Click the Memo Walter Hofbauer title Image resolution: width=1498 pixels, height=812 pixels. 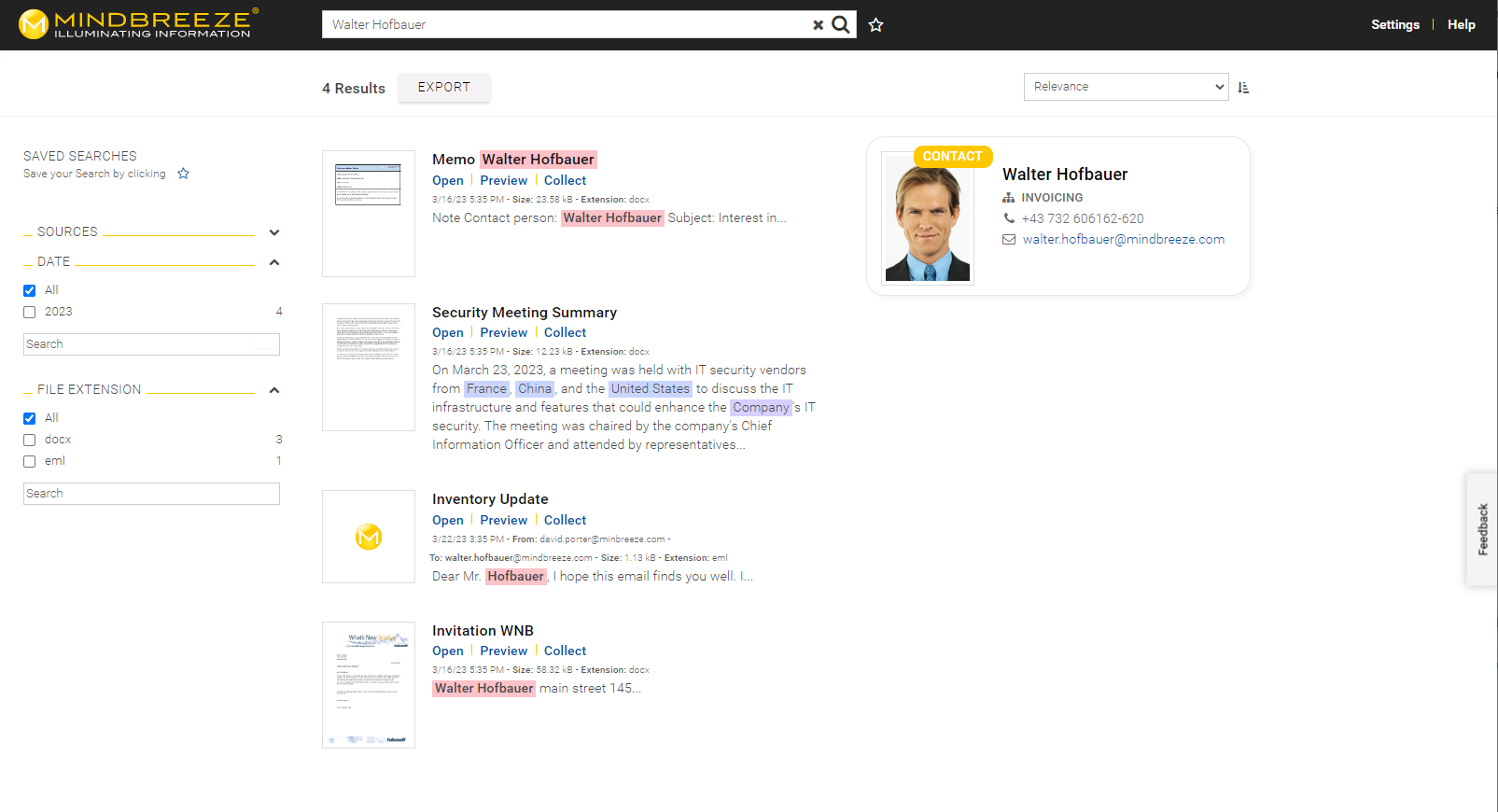(x=514, y=160)
